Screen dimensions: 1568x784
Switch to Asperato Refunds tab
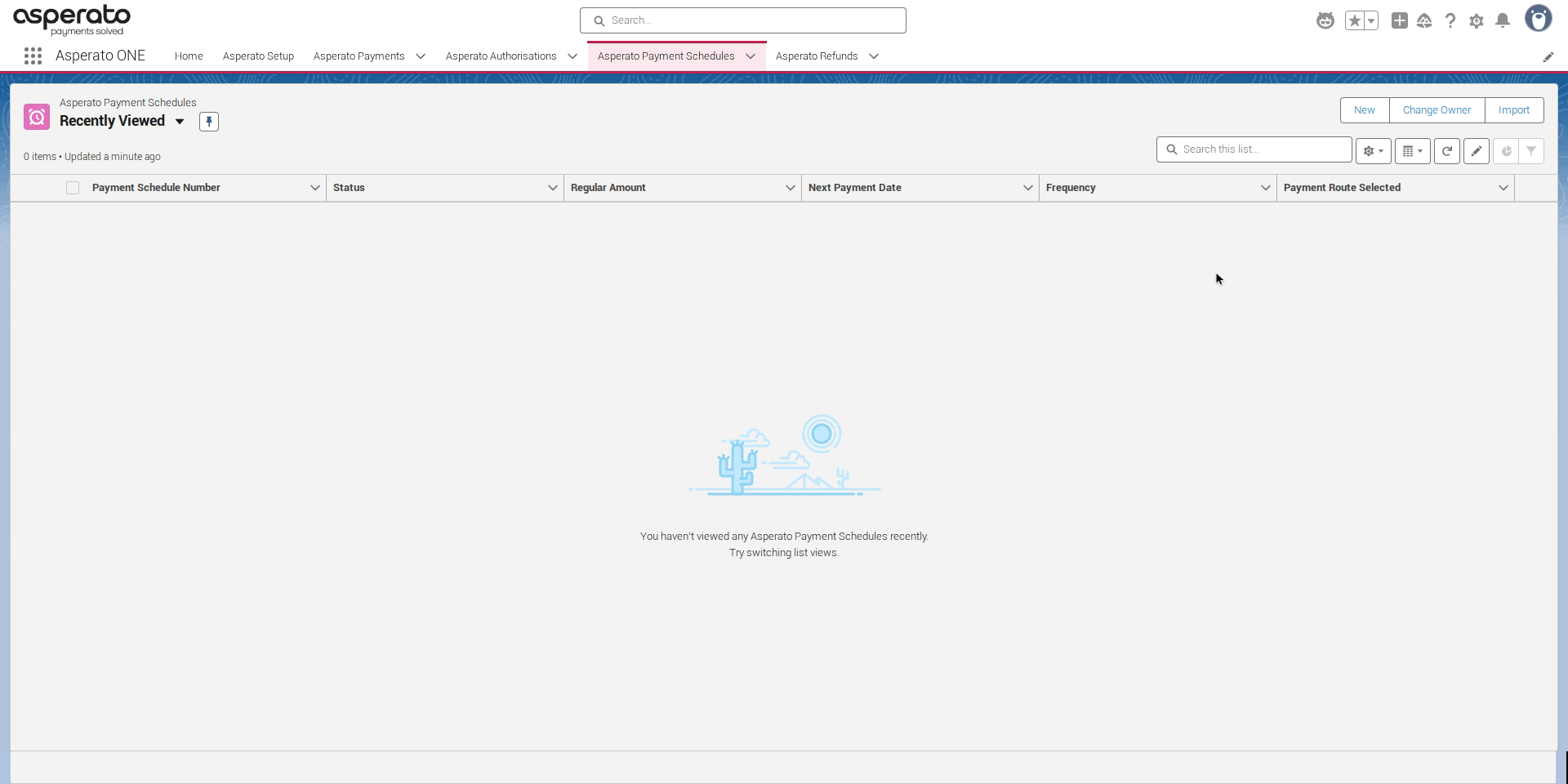[x=817, y=56]
